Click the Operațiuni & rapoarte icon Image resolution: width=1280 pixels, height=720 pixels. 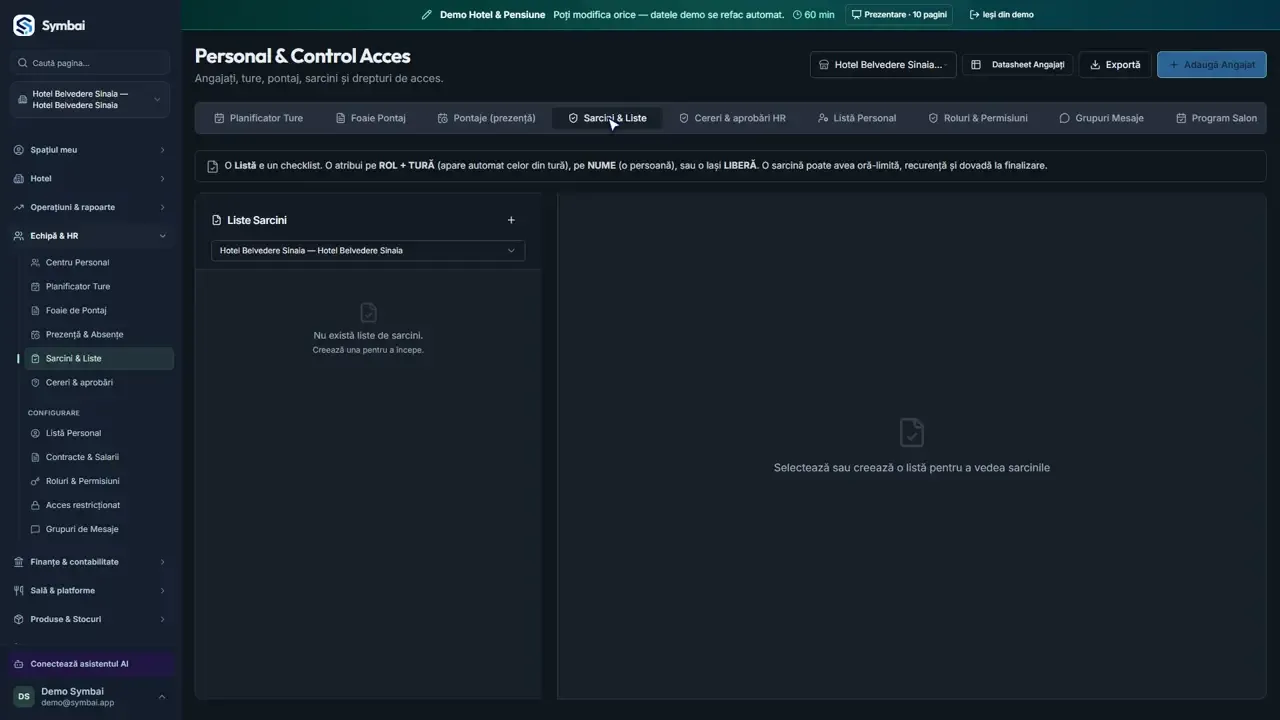coord(19,207)
